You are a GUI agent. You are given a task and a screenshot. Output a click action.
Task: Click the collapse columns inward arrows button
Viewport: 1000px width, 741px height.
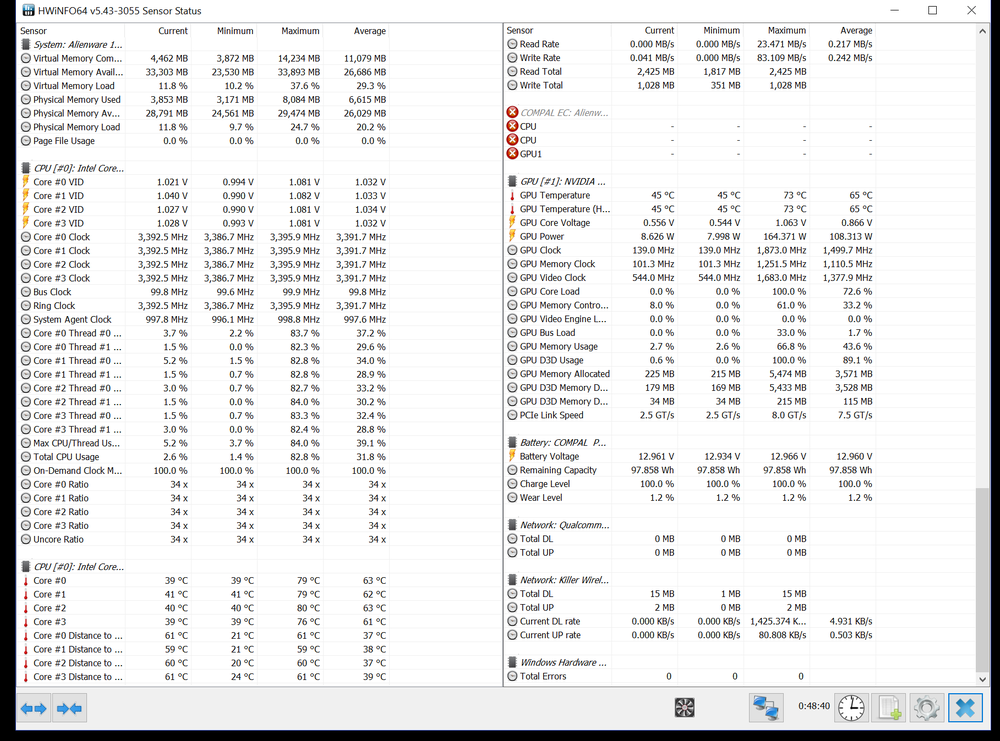coord(70,709)
